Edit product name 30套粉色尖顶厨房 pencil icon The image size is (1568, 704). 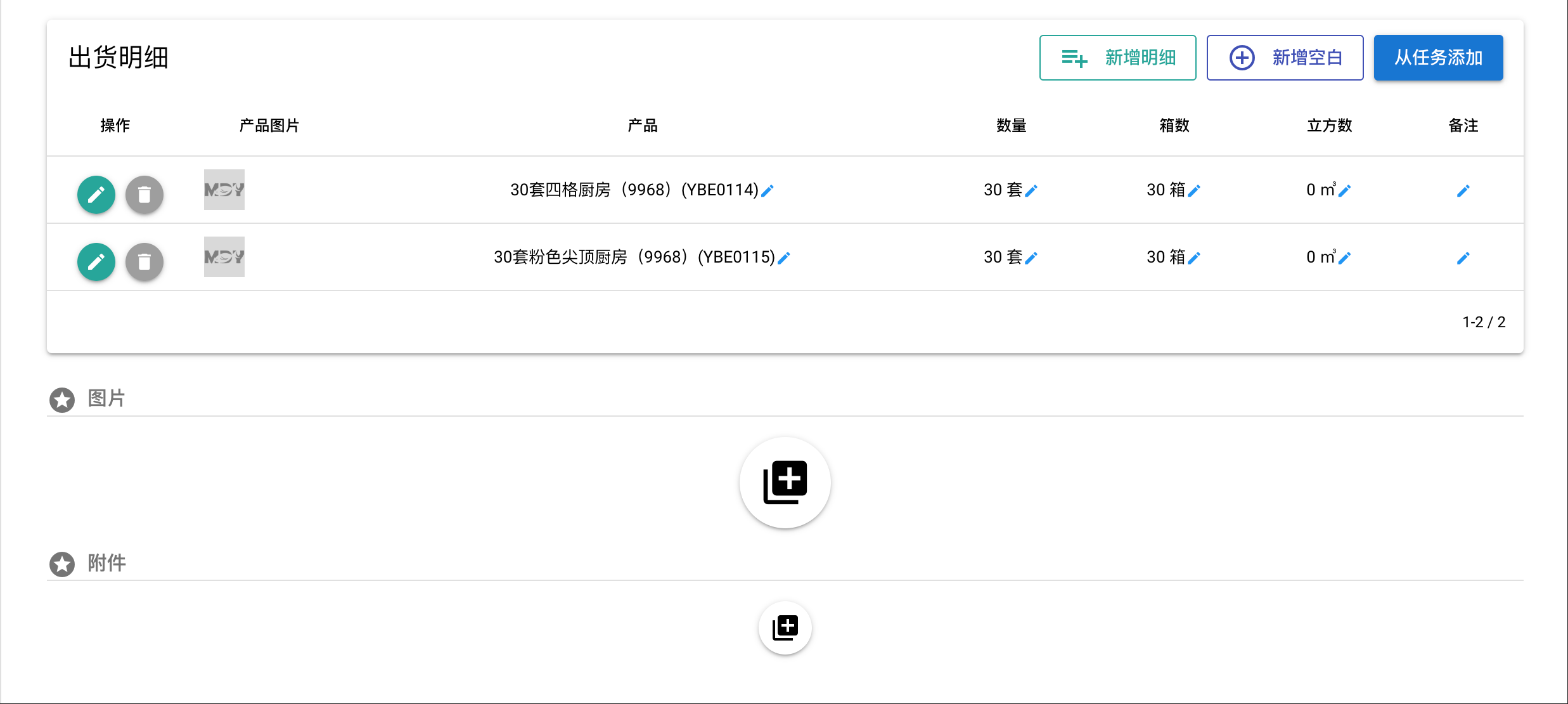pos(784,258)
